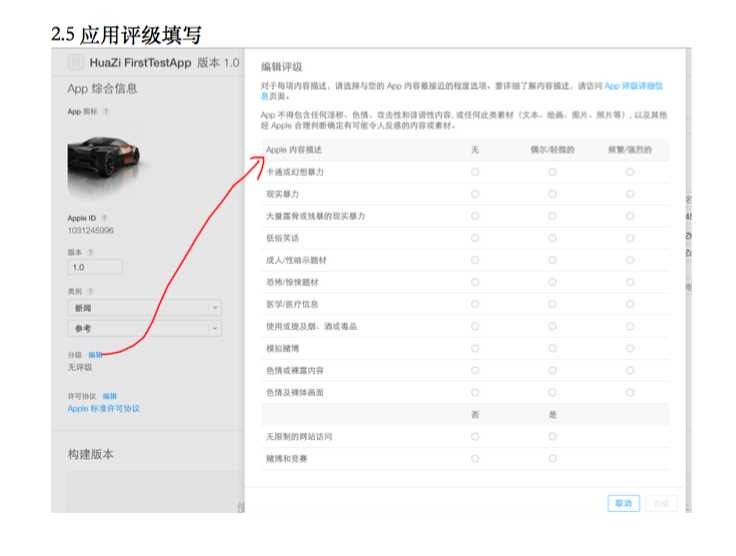The width and height of the screenshot is (736, 556).
Task: Open the 参考 secondary category dropdown
Action: (145, 328)
